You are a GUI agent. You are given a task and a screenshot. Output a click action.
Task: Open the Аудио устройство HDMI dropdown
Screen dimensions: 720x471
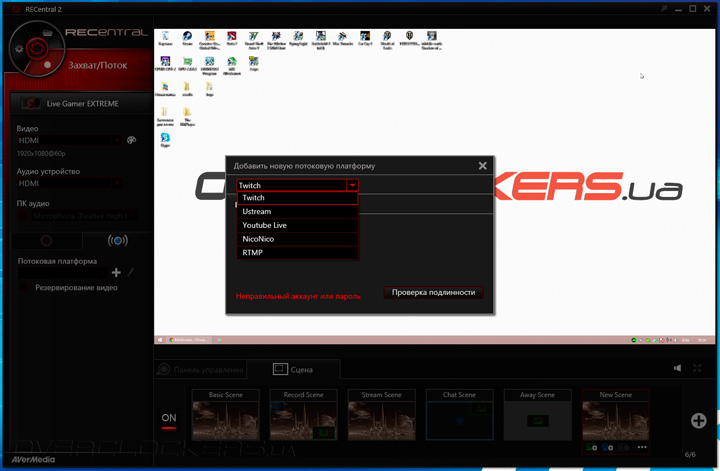[x=70, y=183]
